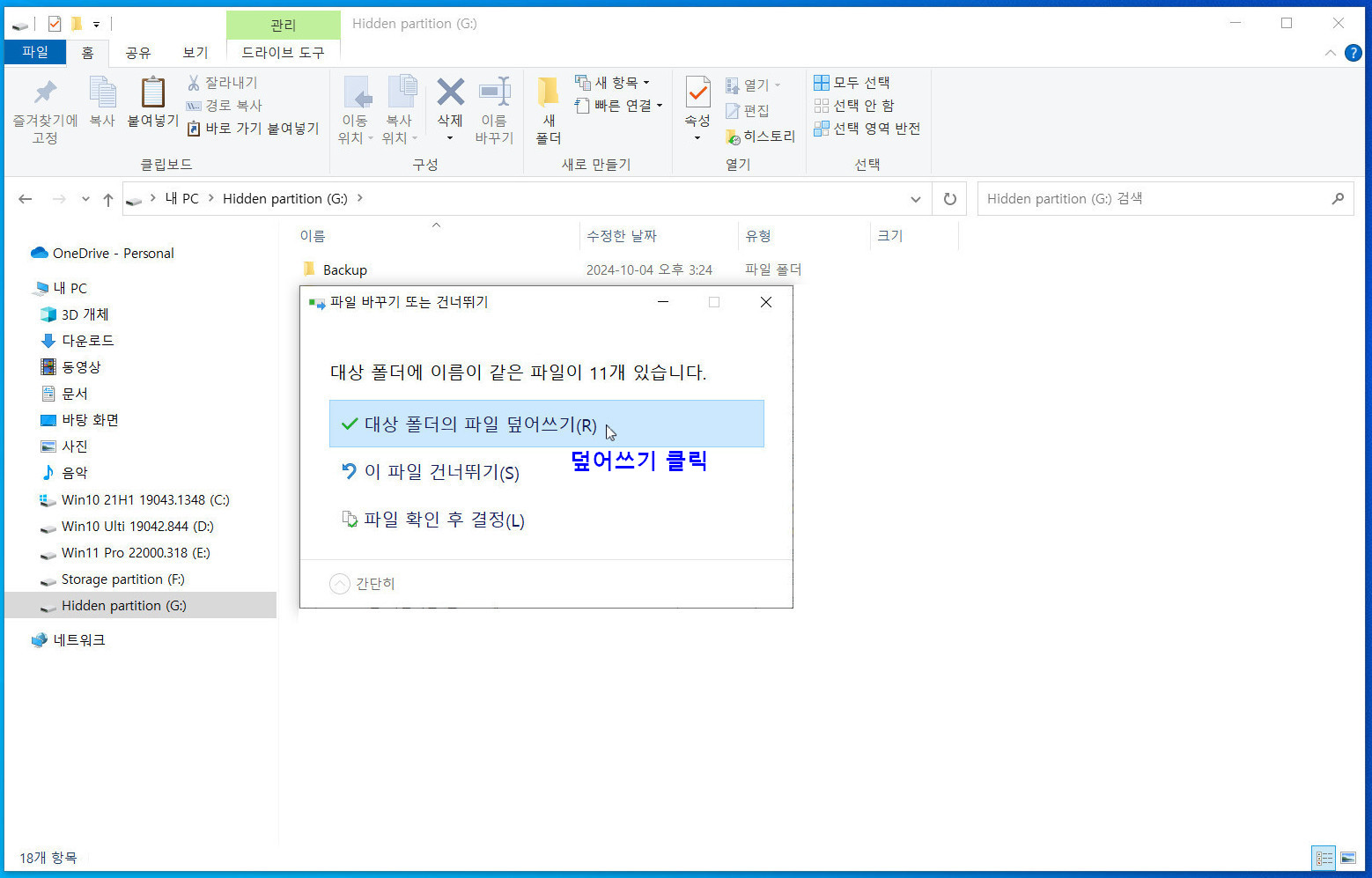The width and height of the screenshot is (1372, 878).
Task: Open the recent locations dropdown arrow
Action: point(85,199)
